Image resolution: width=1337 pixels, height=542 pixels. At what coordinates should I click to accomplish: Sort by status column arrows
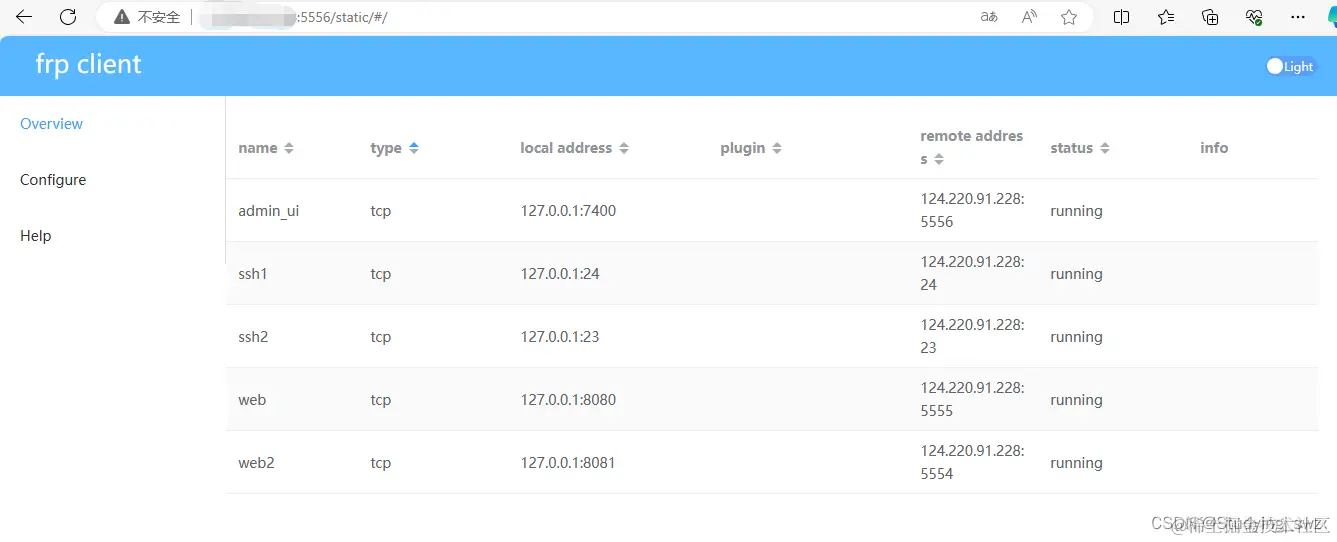(1105, 148)
